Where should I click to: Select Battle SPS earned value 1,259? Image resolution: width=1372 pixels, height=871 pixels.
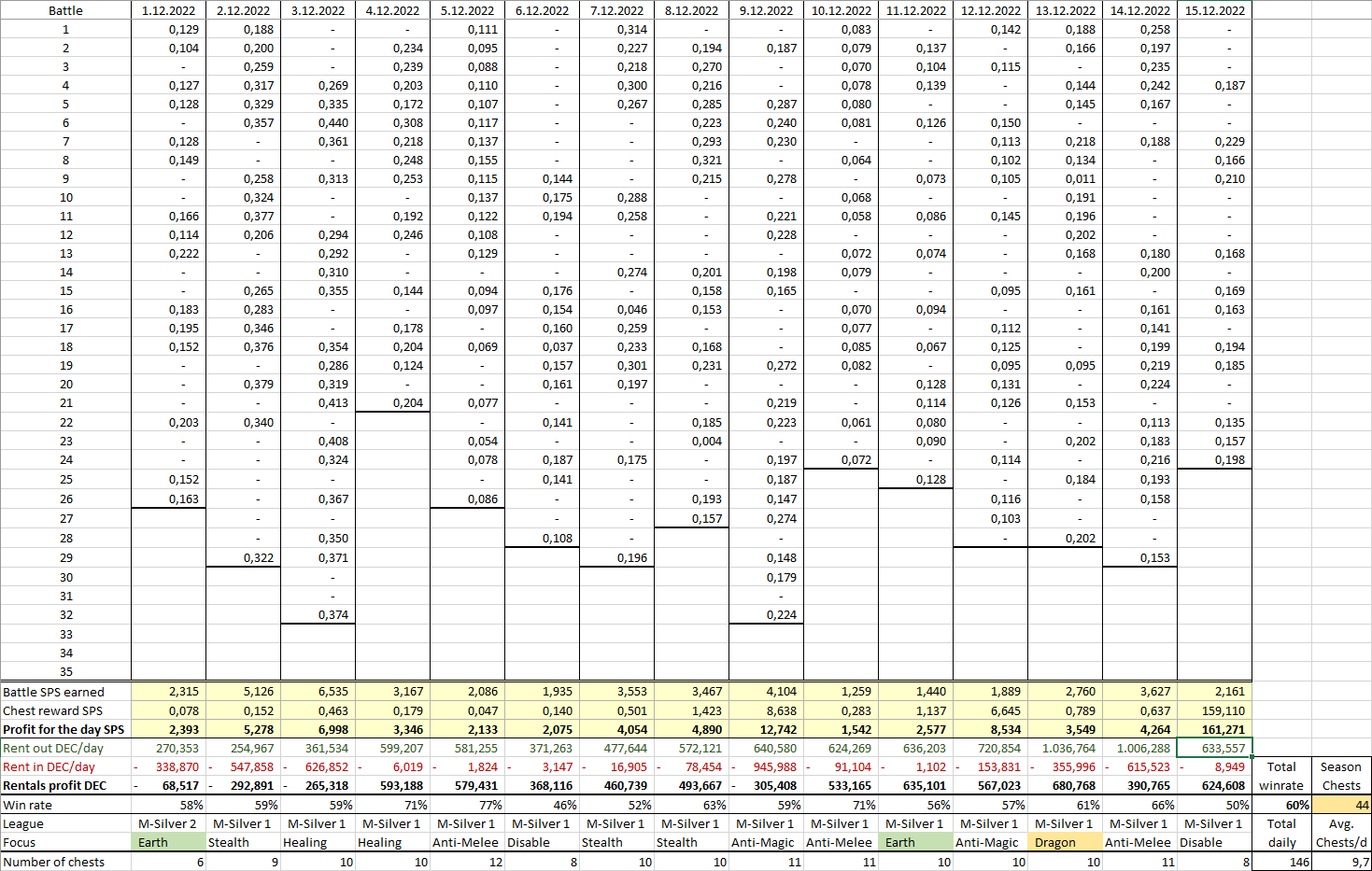(x=841, y=692)
